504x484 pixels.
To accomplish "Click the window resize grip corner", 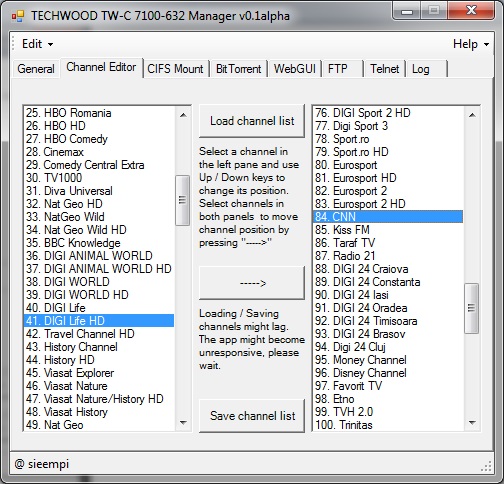I will coord(486,466).
